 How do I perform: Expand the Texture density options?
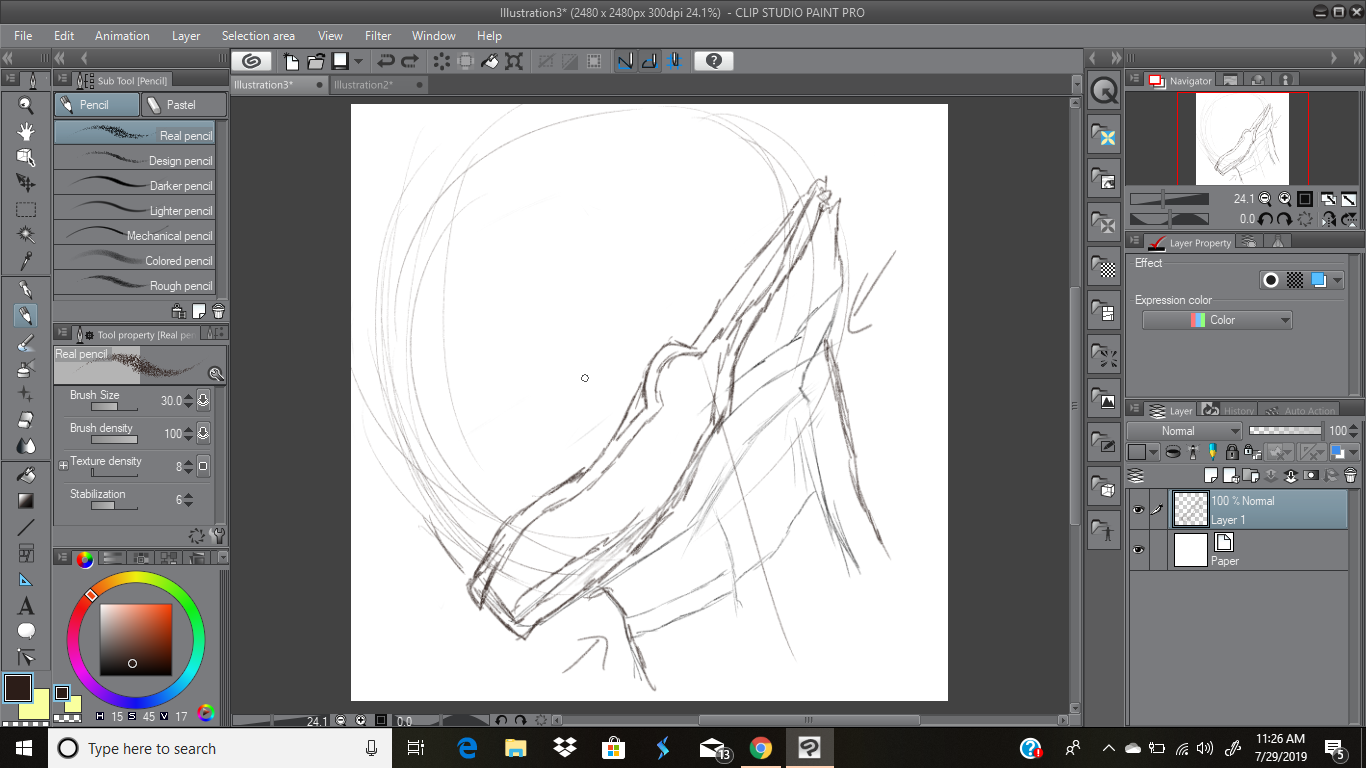tap(63, 465)
